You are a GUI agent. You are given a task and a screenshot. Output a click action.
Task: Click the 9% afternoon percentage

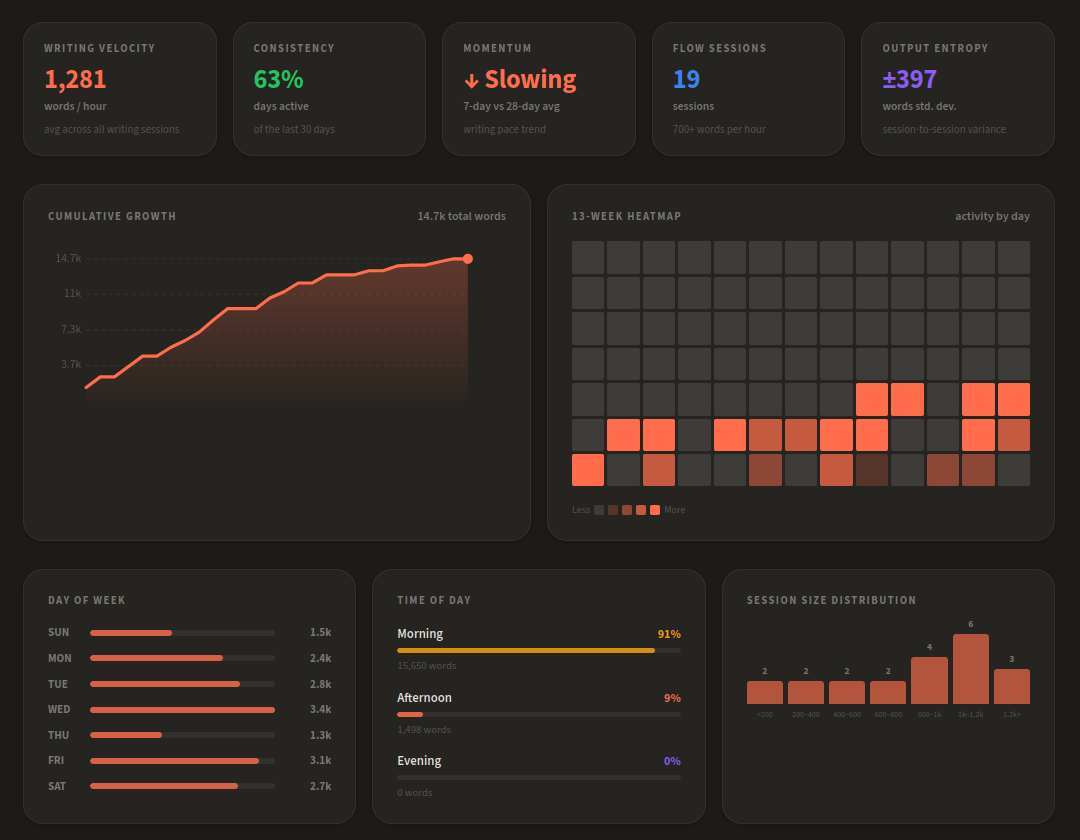point(672,698)
